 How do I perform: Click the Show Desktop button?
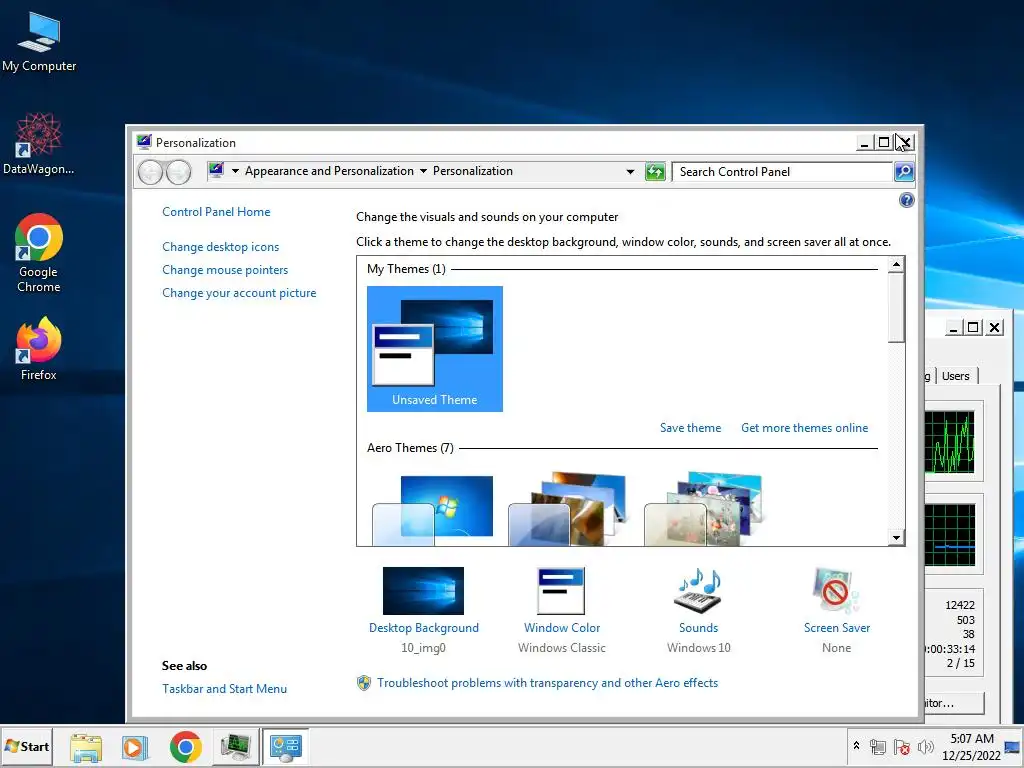(1013, 747)
